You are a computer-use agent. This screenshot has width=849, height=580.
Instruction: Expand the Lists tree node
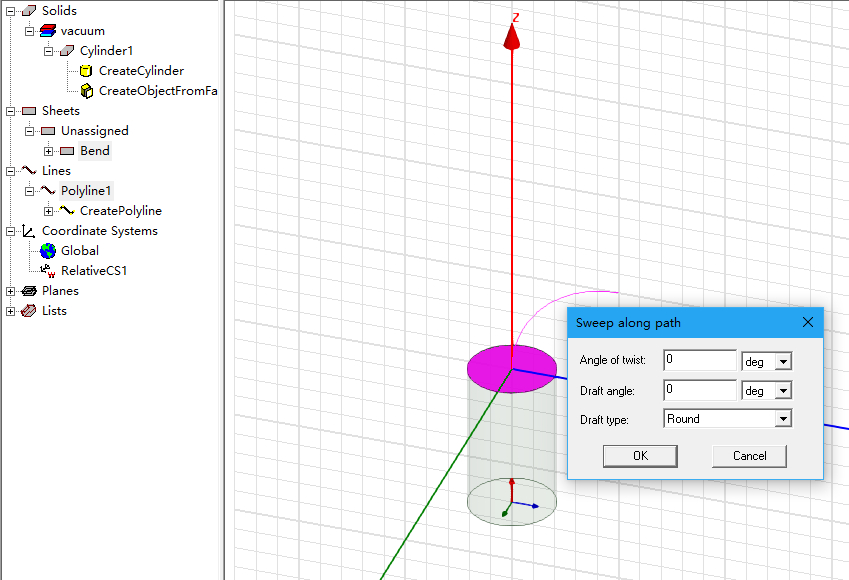pos(10,311)
